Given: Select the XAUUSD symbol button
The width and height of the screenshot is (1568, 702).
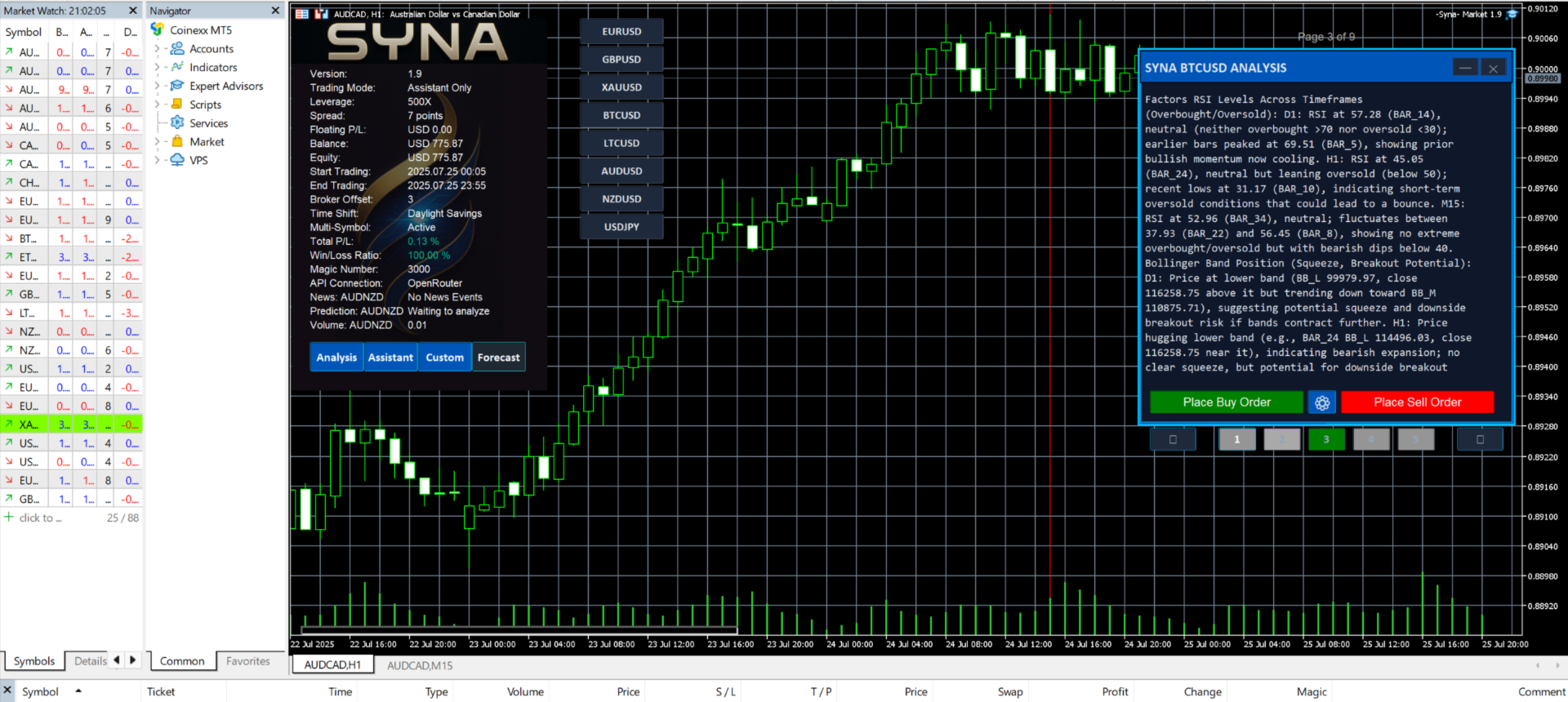Looking at the screenshot, I should (x=621, y=87).
